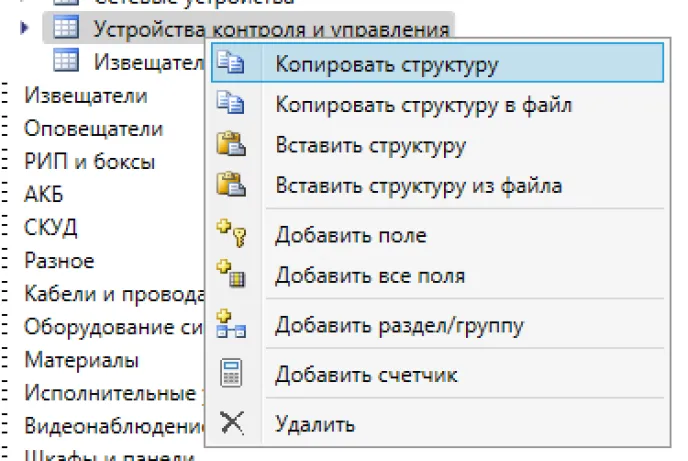Select Удалить from context menu

[315, 424]
